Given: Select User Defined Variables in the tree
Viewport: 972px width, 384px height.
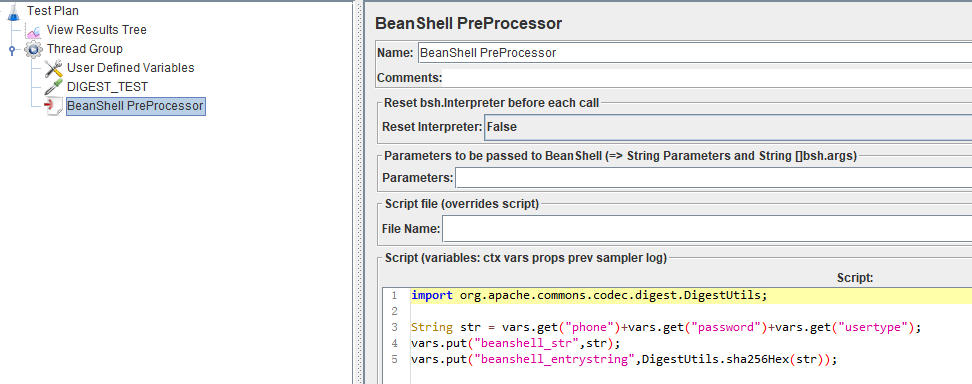Looking at the screenshot, I should (x=130, y=68).
